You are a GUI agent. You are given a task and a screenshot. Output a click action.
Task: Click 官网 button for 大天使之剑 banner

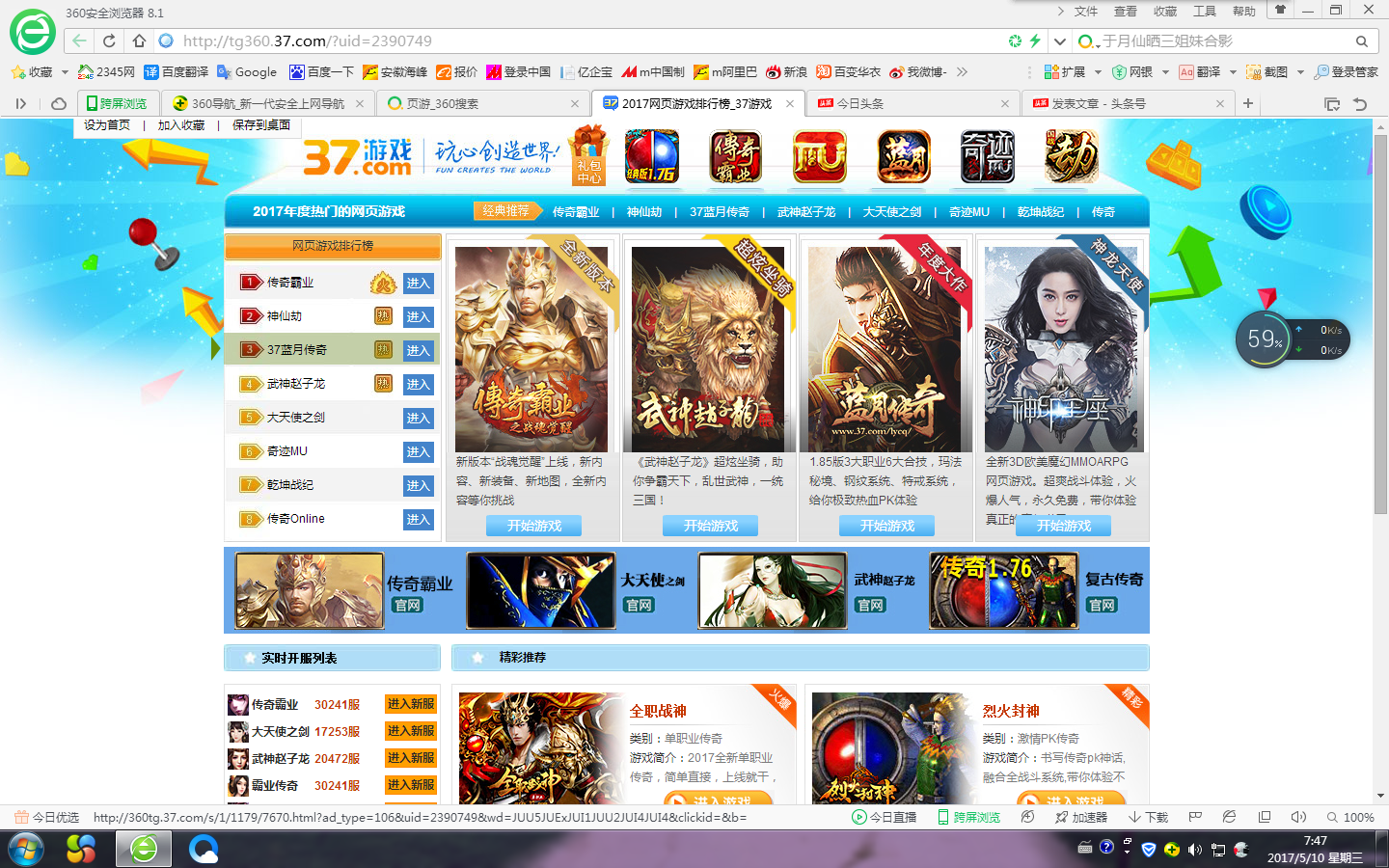[639, 605]
